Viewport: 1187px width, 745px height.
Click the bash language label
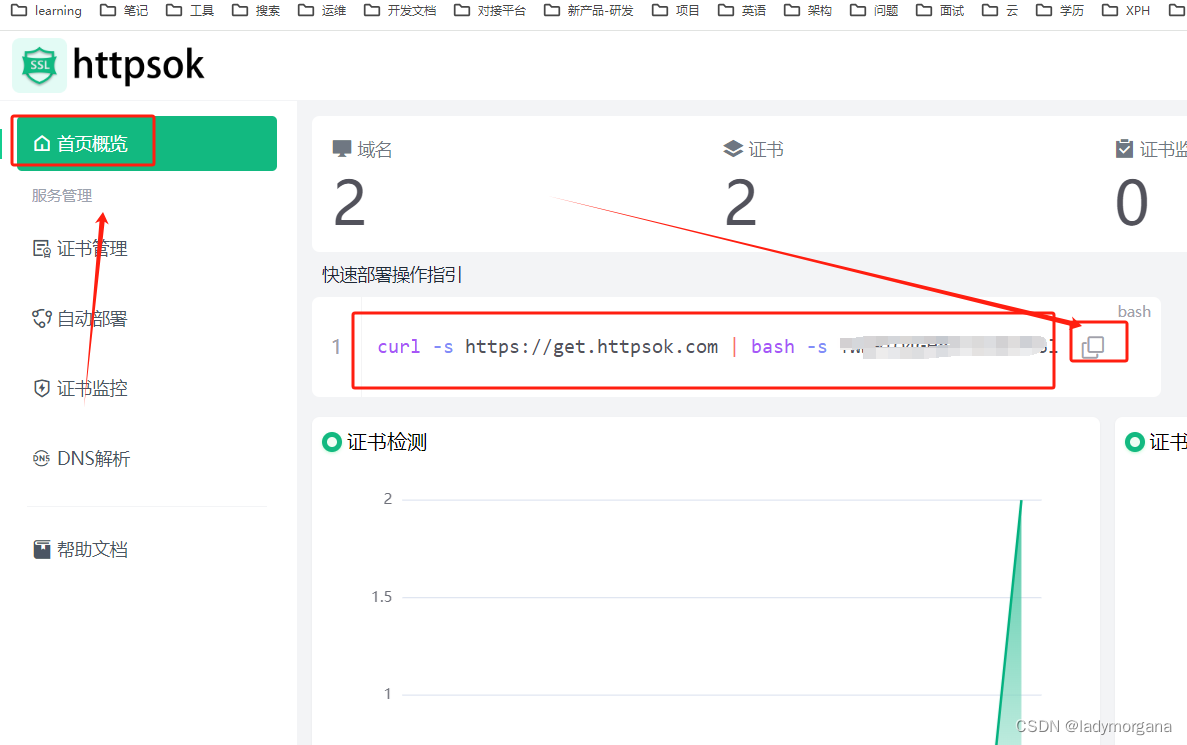(1134, 311)
